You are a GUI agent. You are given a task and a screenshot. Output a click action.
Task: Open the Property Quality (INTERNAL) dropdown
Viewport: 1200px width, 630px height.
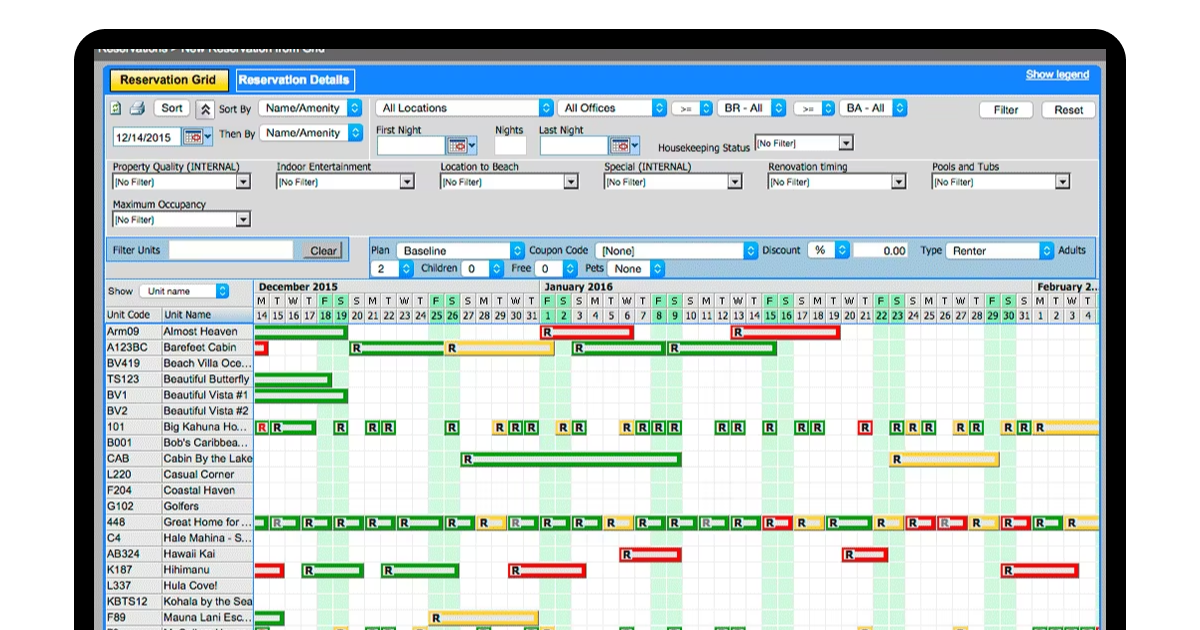click(x=181, y=182)
